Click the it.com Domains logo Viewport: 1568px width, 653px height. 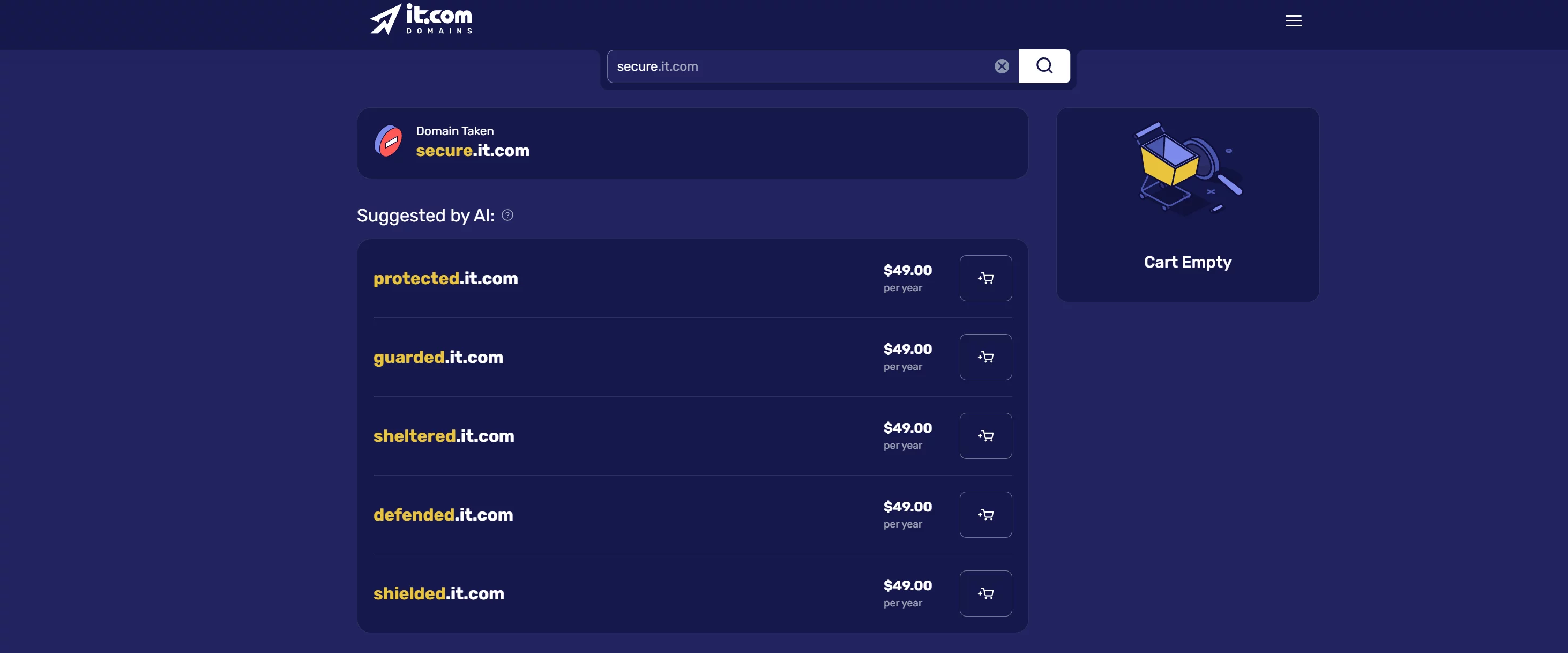click(x=421, y=19)
